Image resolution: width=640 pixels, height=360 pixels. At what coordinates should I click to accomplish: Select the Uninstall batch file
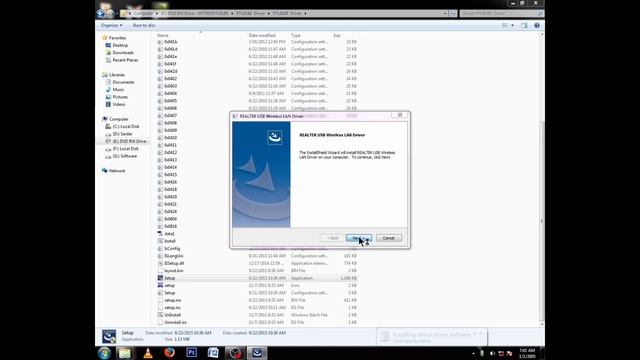172,315
